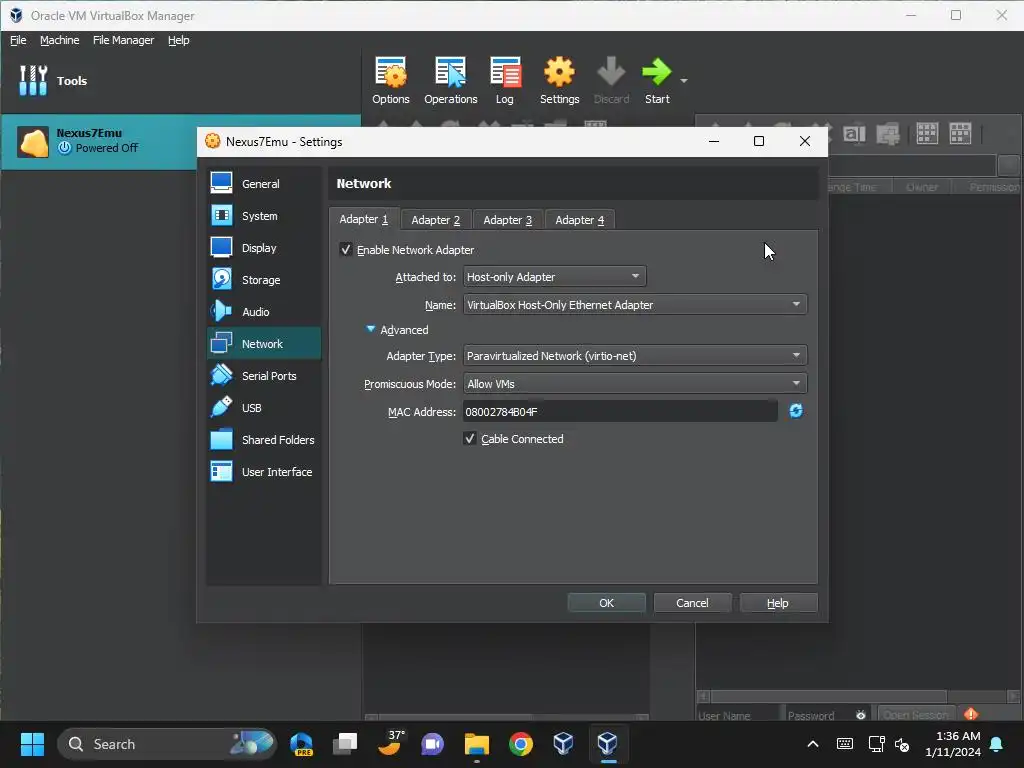
Task: Open the File menu
Action: [x=18, y=40]
